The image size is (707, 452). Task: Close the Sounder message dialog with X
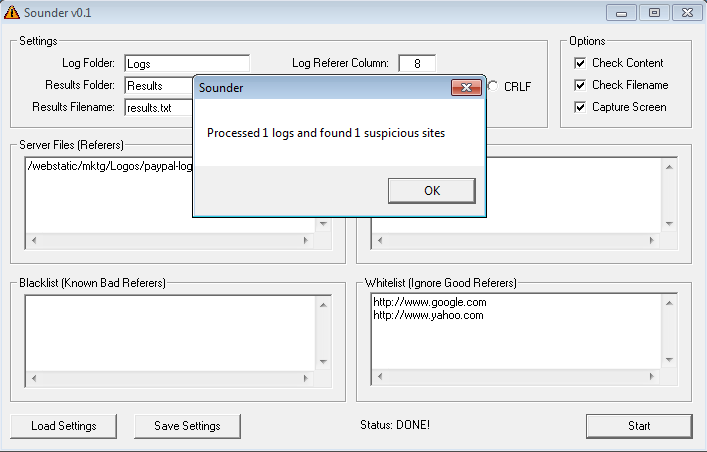pos(466,87)
